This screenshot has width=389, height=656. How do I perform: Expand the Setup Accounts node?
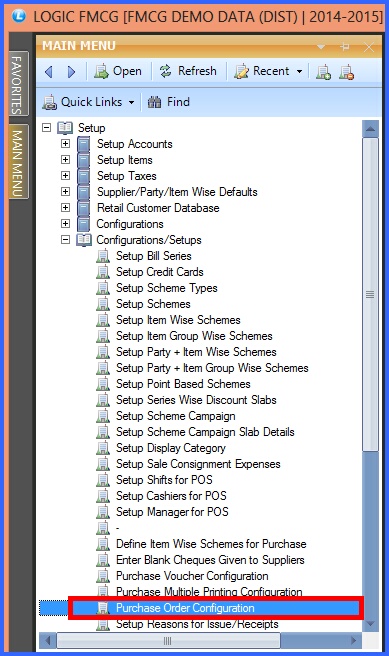[x=65, y=144]
